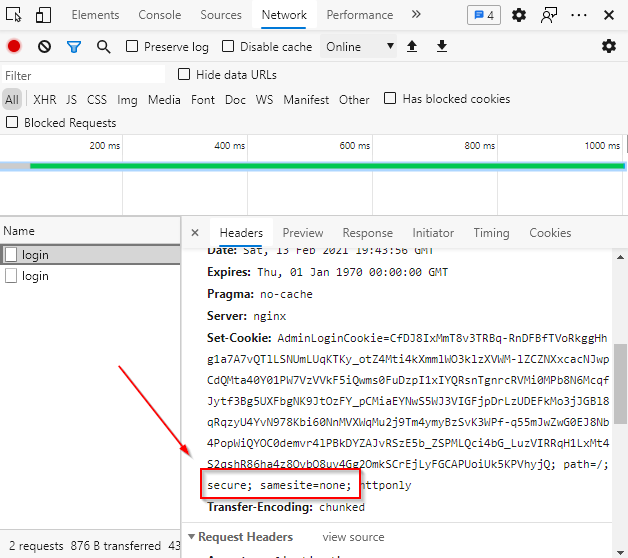Viewport: 628px width, 558px height.
Task: Click the Pragma: no-cache header line
Action: click(260, 294)
